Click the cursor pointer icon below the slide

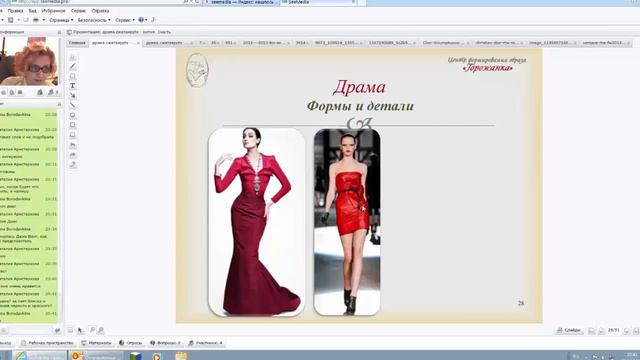(80, 330)
